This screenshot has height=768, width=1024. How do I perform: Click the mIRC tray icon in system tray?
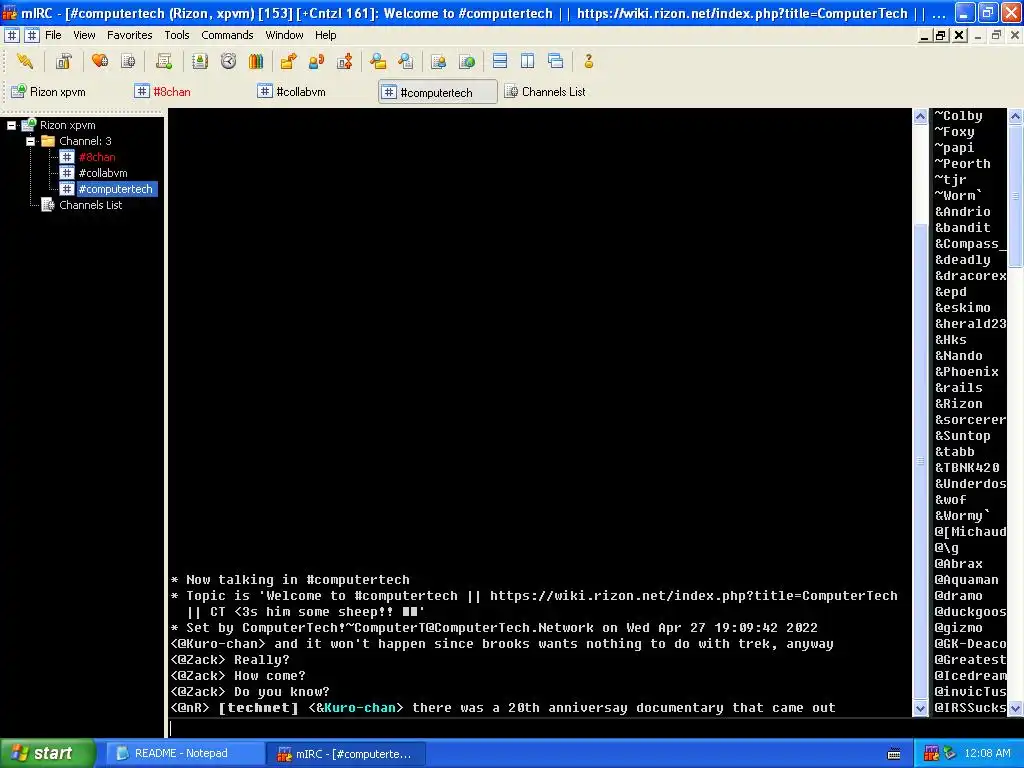click(x=931, y=754)
